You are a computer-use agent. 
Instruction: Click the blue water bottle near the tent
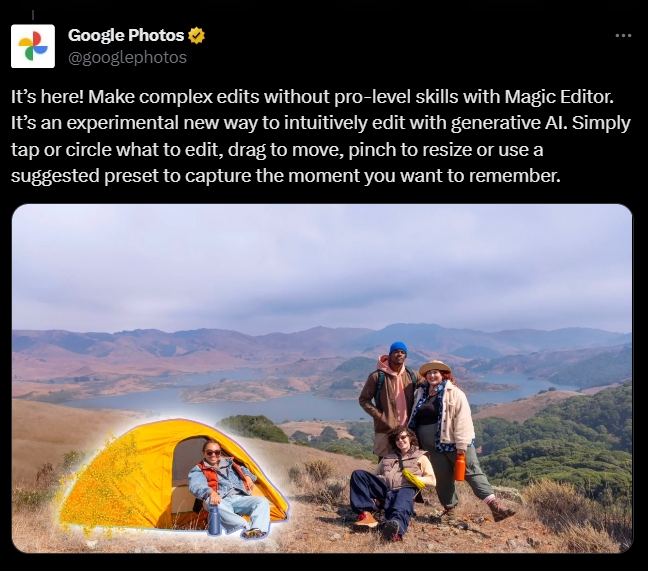[214, 520]
